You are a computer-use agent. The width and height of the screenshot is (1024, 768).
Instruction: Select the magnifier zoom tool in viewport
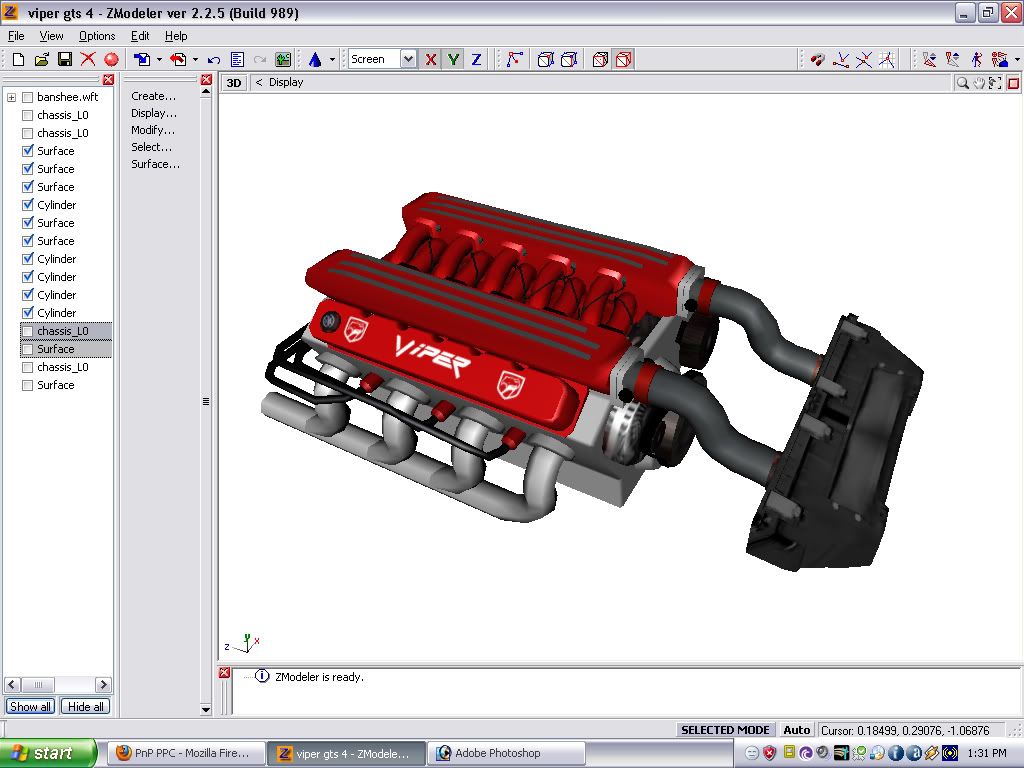(x=962, y=83)
